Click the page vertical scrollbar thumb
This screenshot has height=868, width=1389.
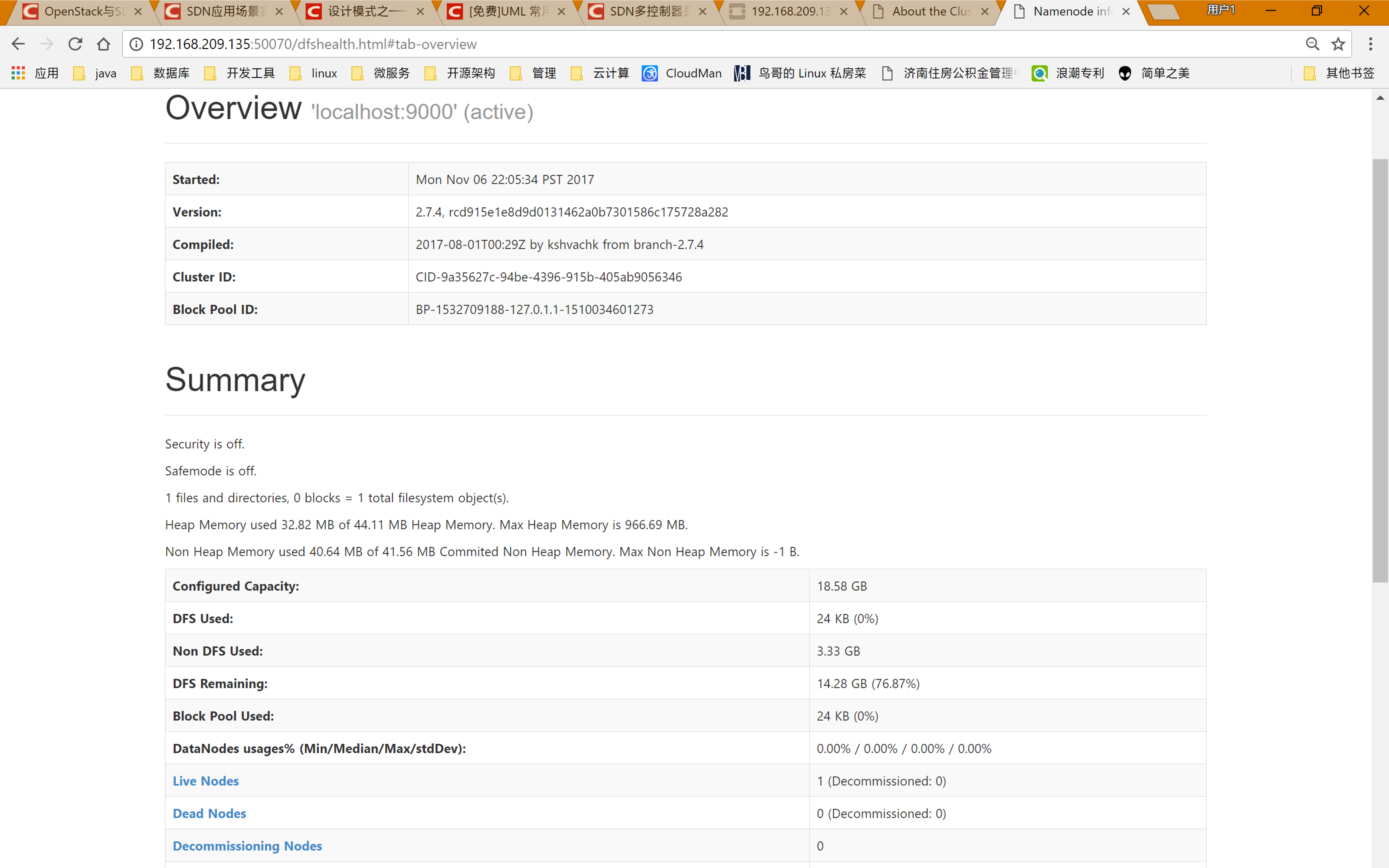coord(1380,370)
